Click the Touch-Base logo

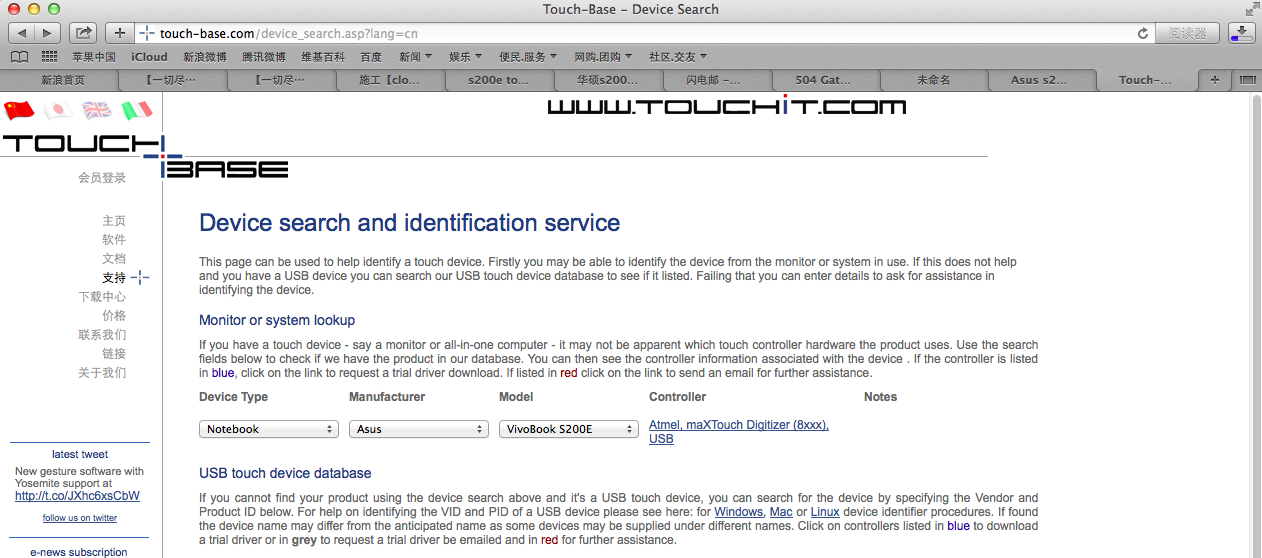click(145, 156)
